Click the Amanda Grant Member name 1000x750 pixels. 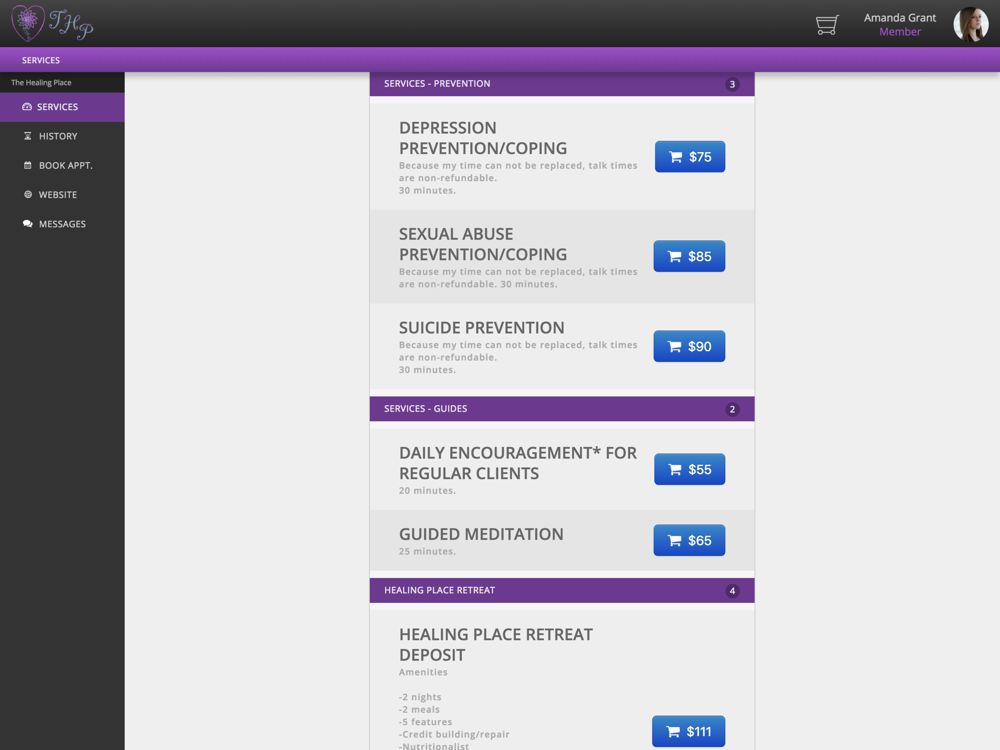click(x=900, y=25)
